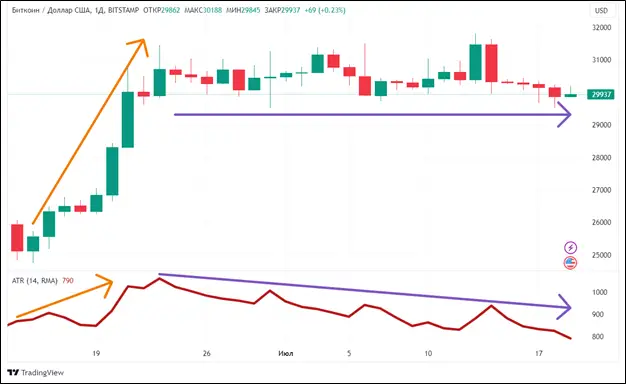626x384 pixels.
Task: Click the purple lightning bolt icon
Action: (571, 247)
